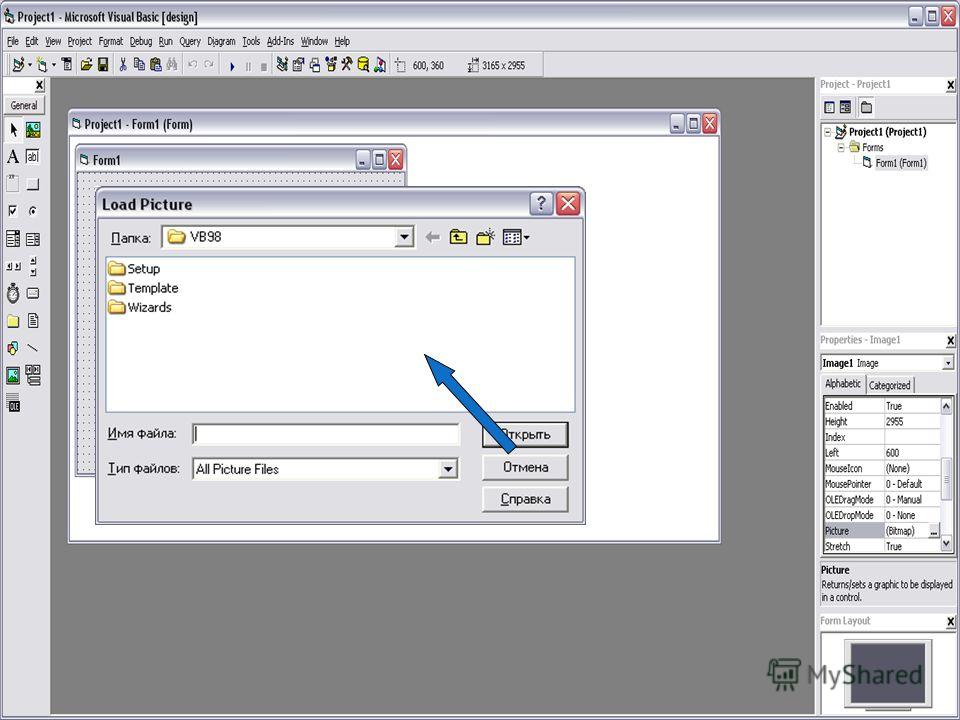Choose the CommandButton control in the toolbox
The image size is (960, 720).
33,184
